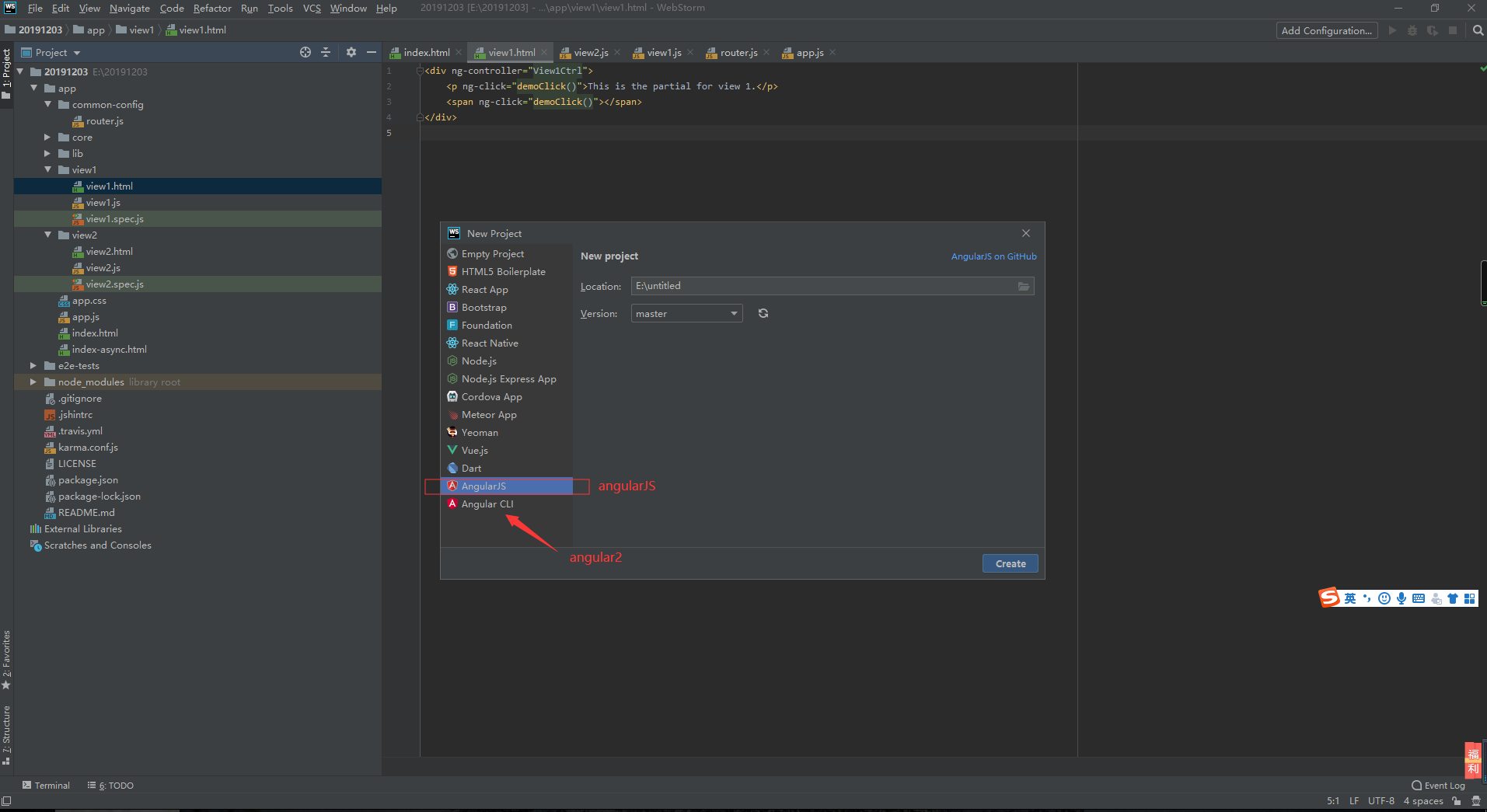Open the File menu
This screenshot has width=1487, height=812.
[35, 8]
